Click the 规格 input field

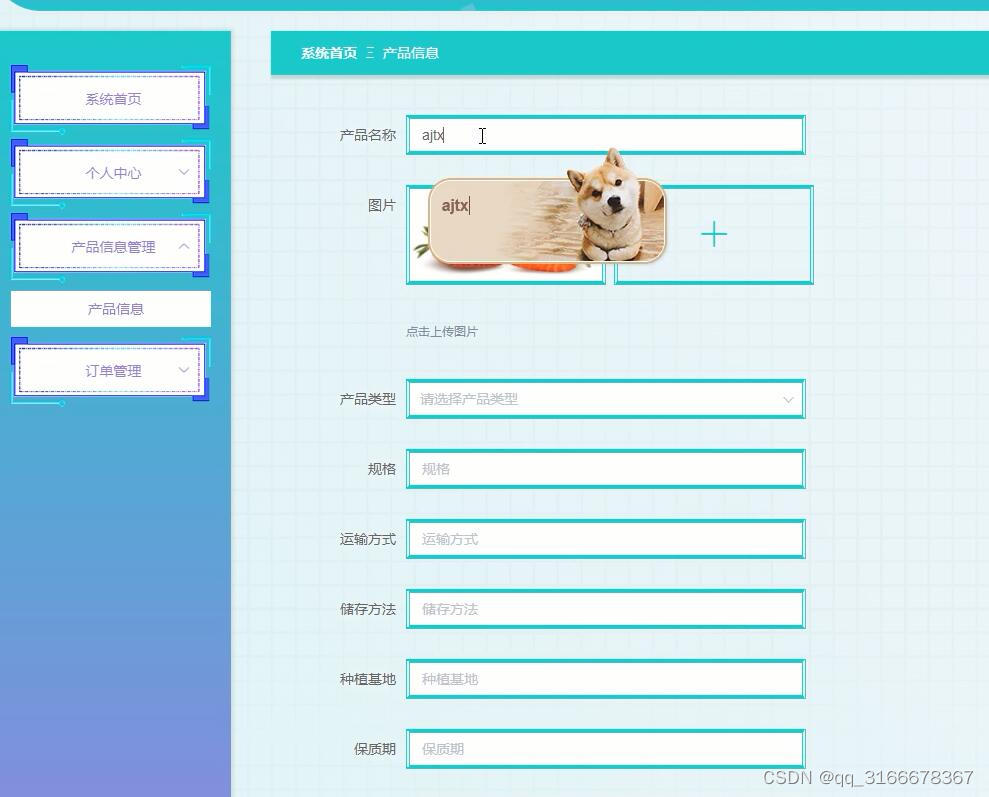point(605,468)
